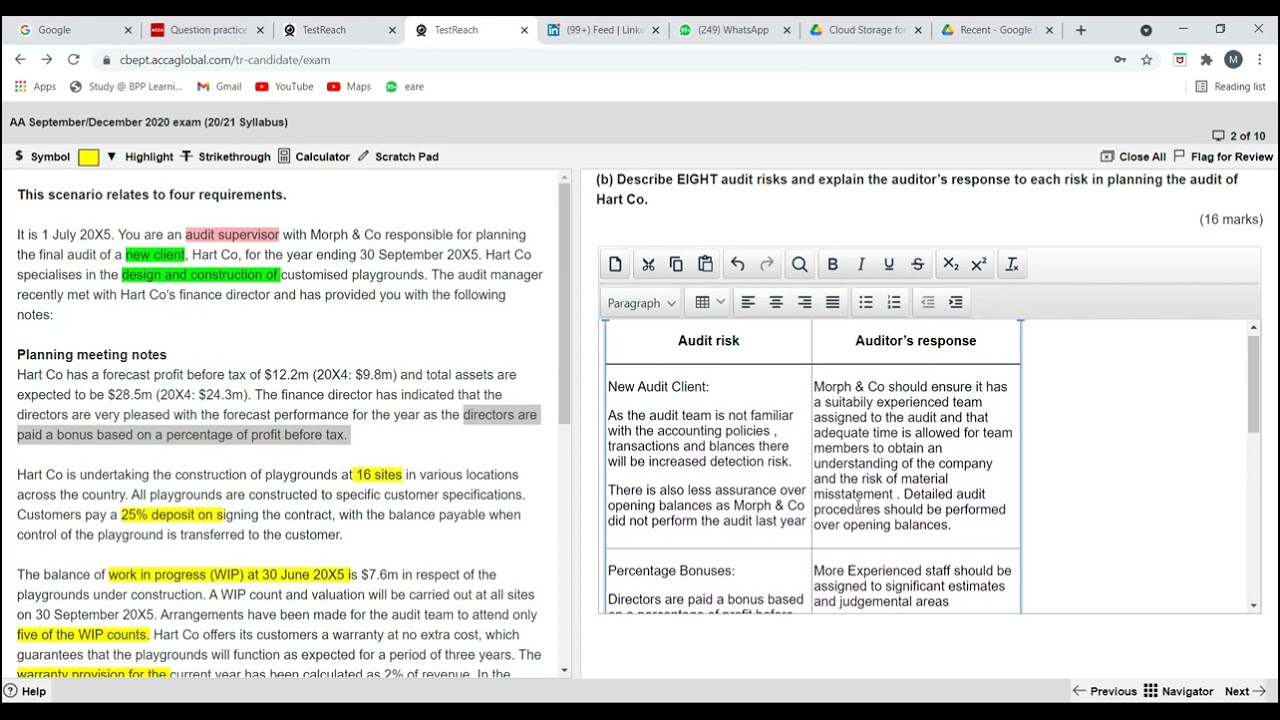
Task: Toggle subscript formatting
Action: tap(950, 264)
